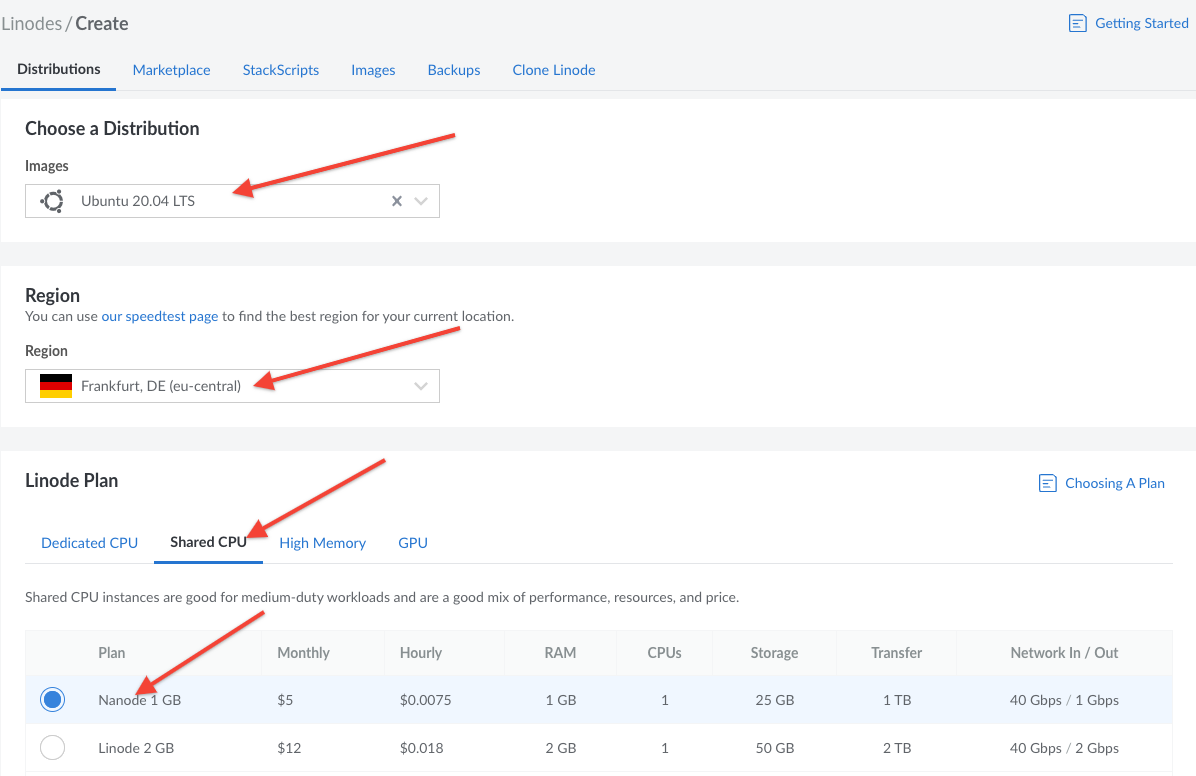This screenshot has height=776, width=1196.
Task: Open the Frankfurt, DE region selector
Action: [230, 386]
